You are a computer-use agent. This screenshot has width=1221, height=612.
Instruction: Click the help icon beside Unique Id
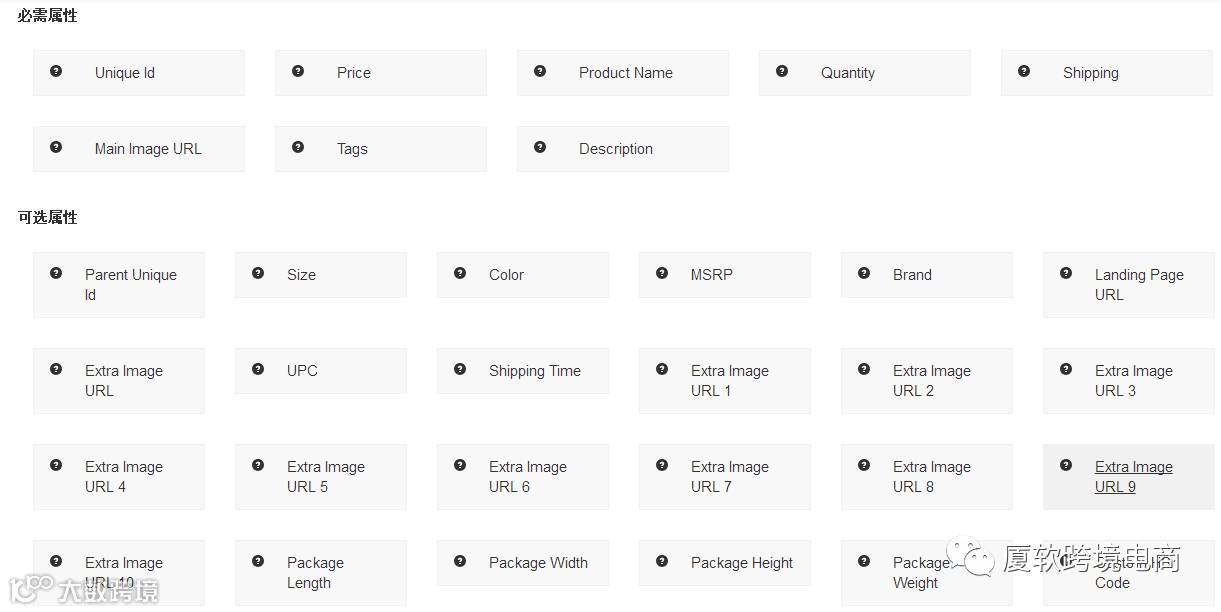(56, 71)
